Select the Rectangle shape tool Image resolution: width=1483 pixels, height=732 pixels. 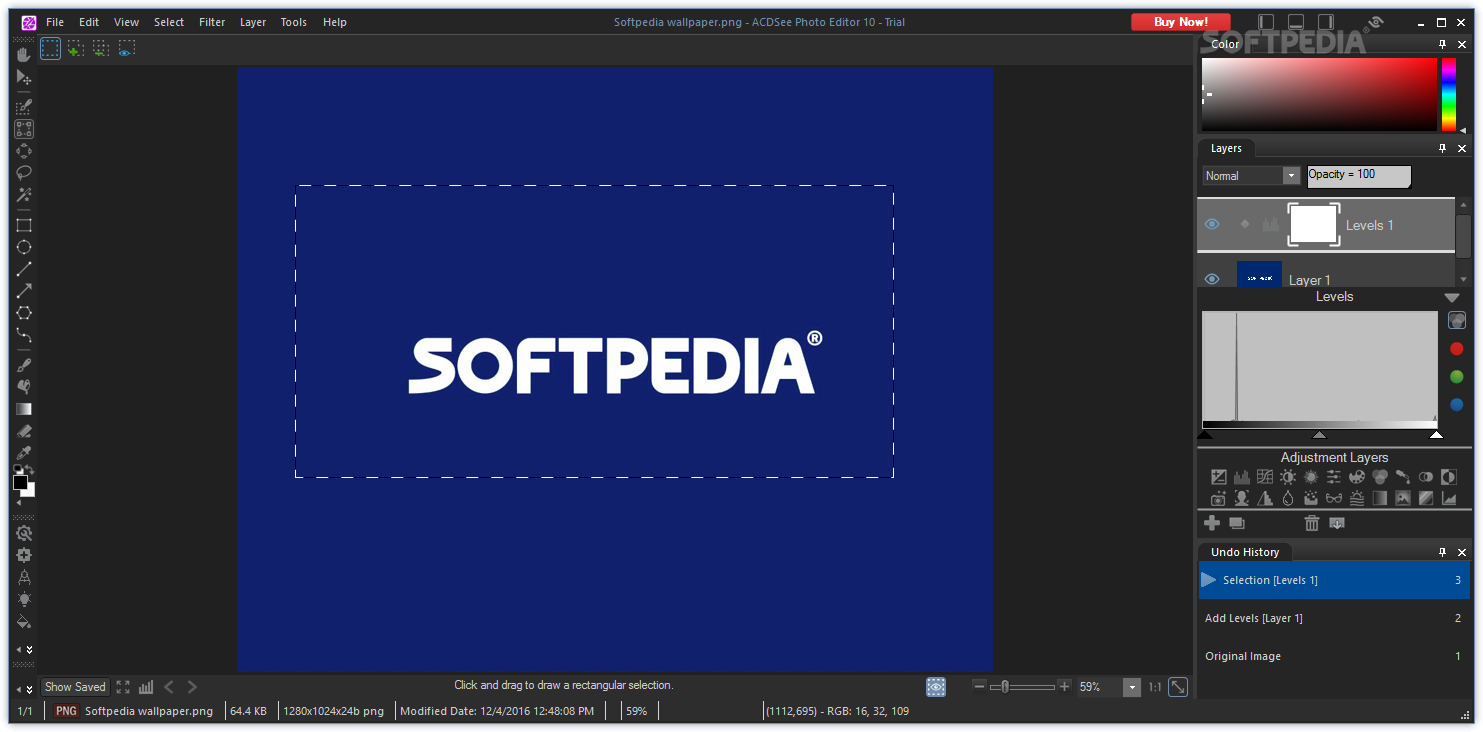(x=24, y=225)
